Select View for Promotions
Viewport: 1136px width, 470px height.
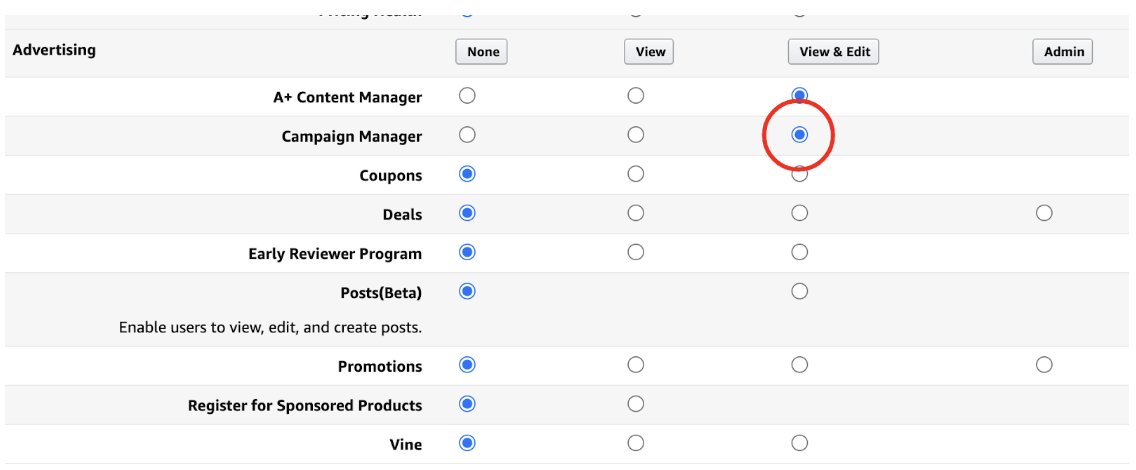click(635, 364)
